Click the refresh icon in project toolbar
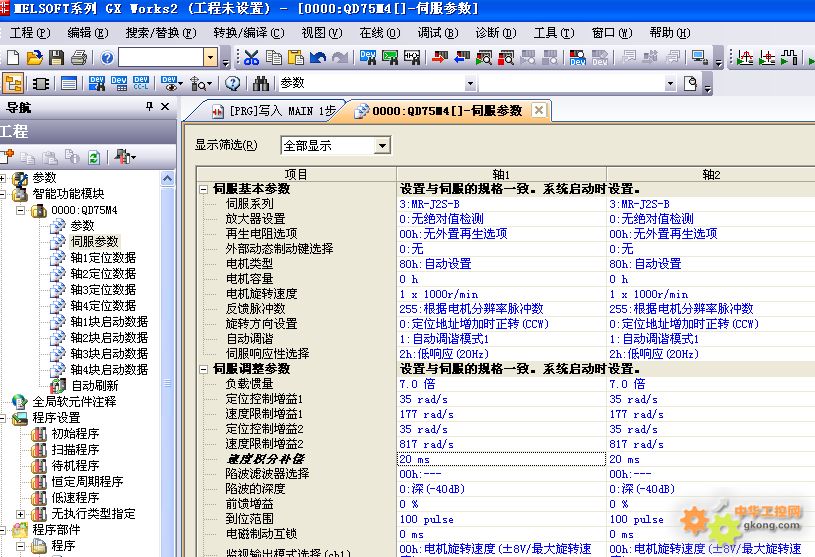This screenshot has width=815, height=557. [x=94, y=157]
